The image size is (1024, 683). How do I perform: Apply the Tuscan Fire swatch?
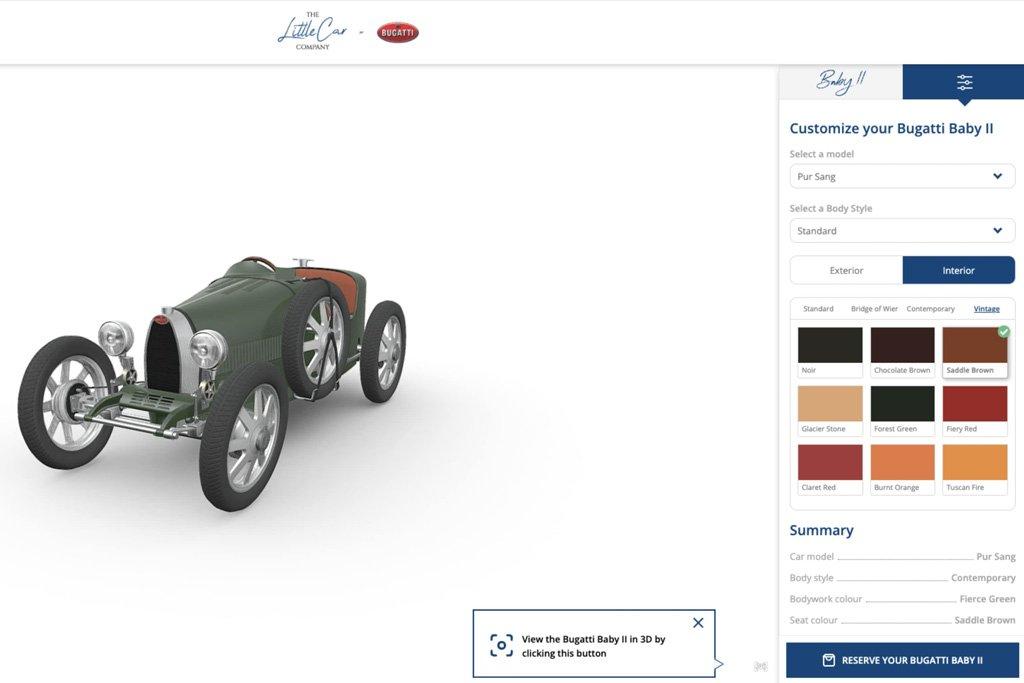point(974,469)
